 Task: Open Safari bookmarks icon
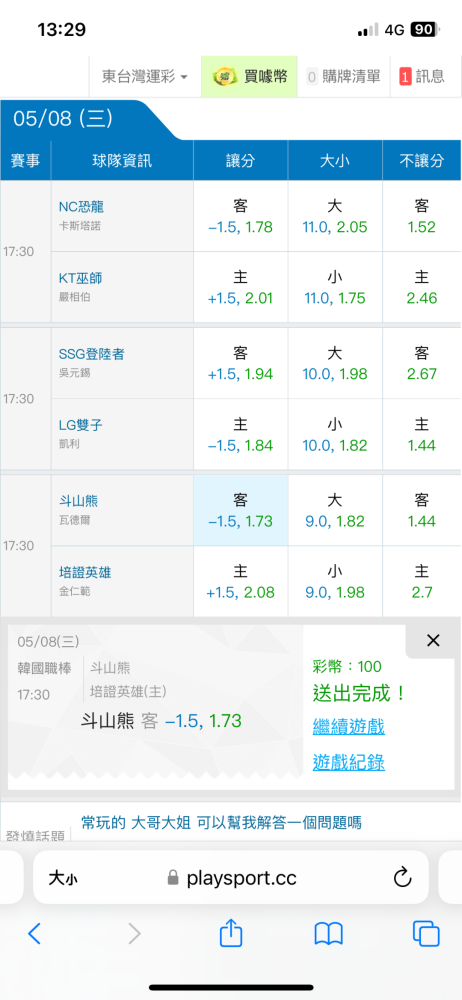click(329, 934)
